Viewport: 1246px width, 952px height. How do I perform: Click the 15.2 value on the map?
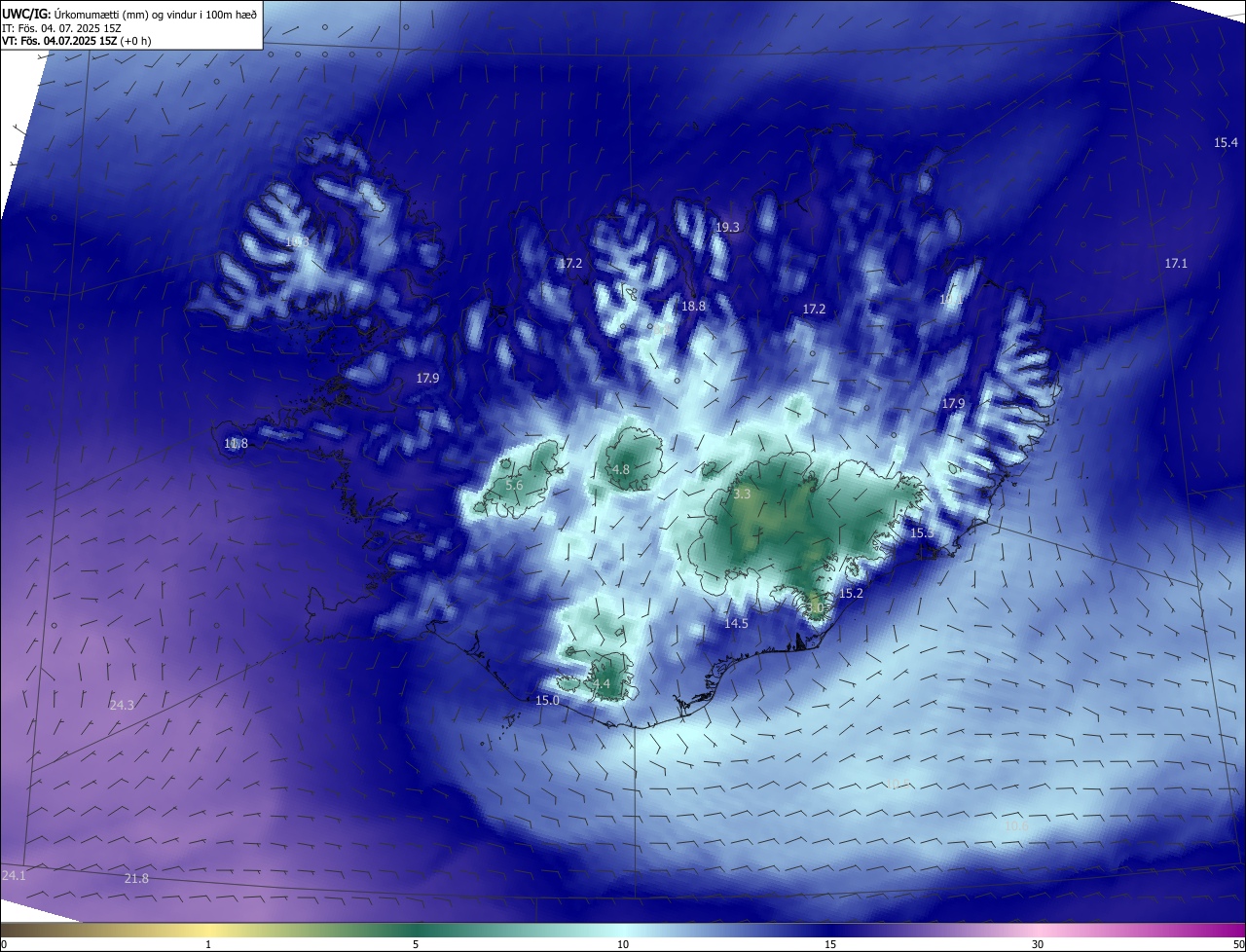(x=851, y=593)
